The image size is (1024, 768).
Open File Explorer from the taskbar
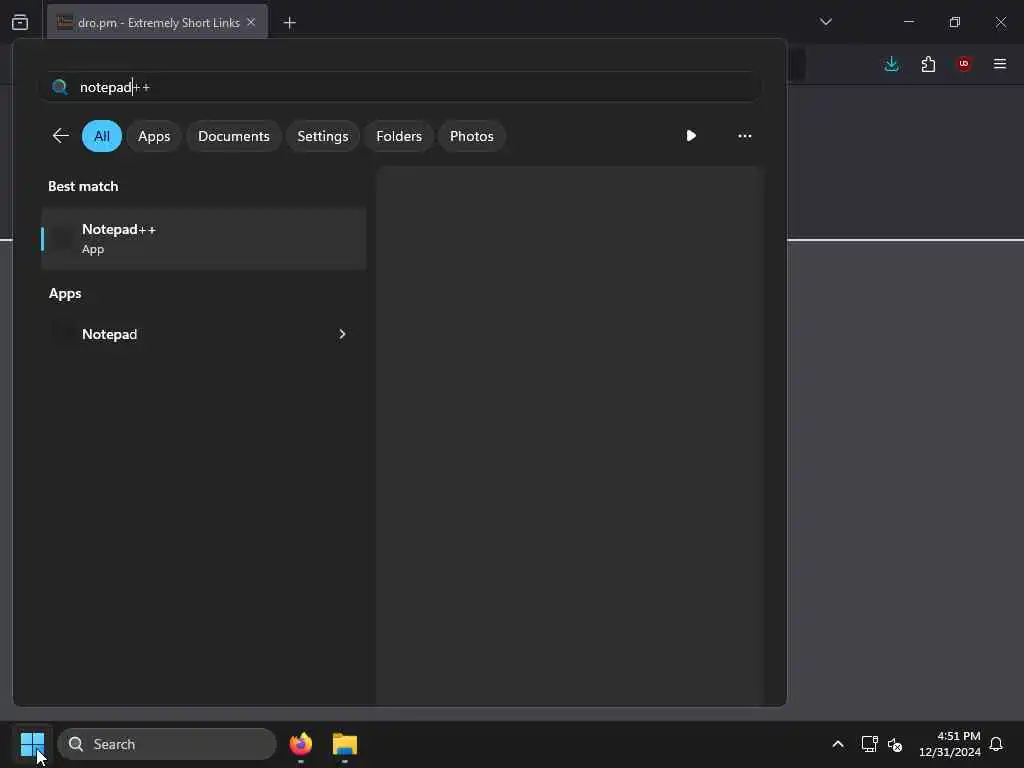point(345,744)
